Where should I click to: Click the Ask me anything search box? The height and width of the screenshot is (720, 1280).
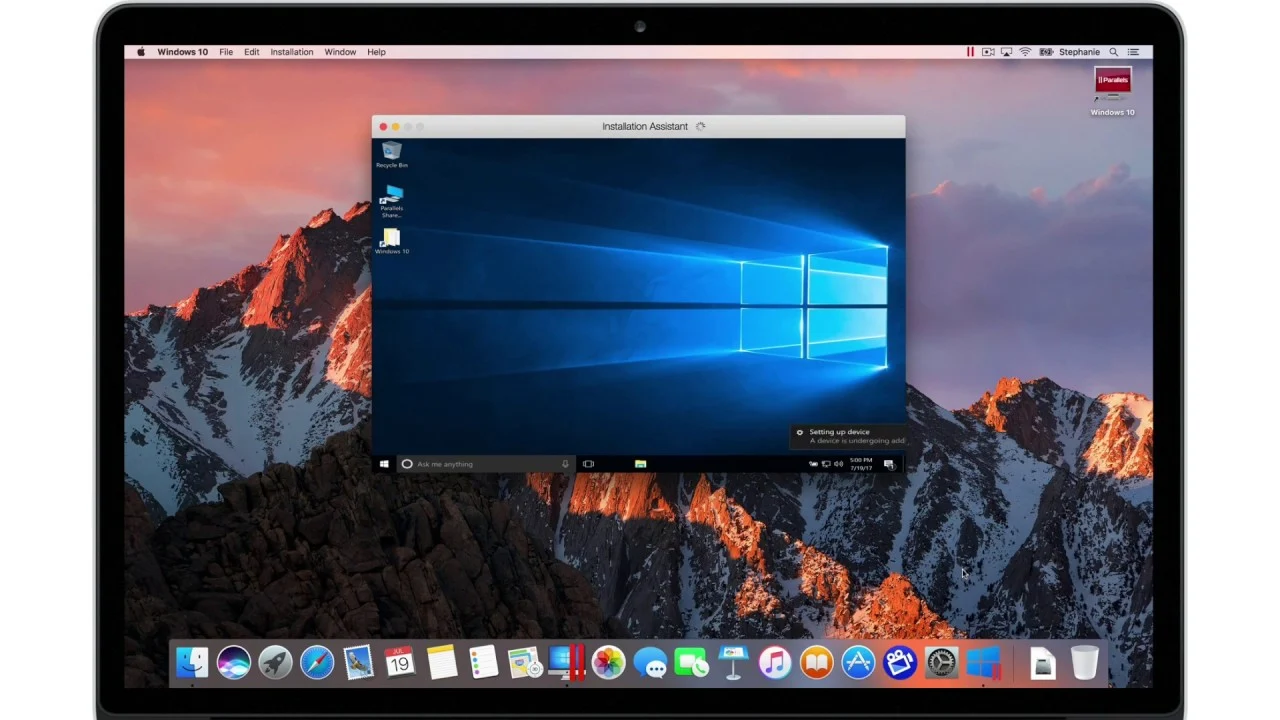(484, 464)
